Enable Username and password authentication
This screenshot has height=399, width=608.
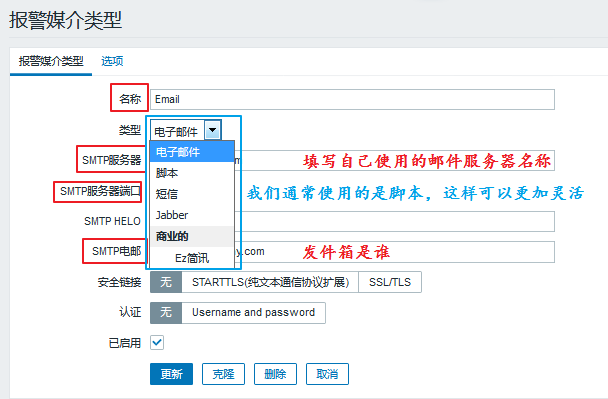pos(254,313)
